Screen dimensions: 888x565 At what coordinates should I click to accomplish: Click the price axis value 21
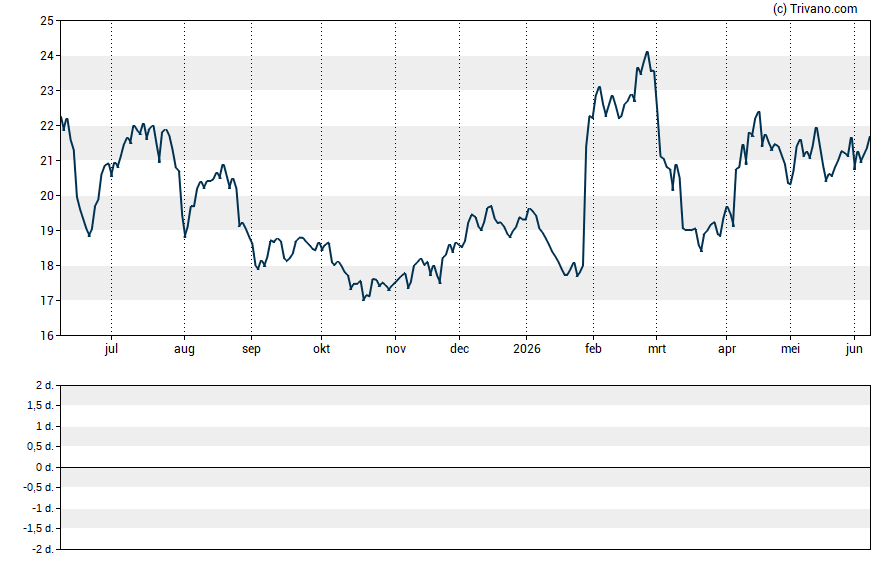(x=46, y=161)
